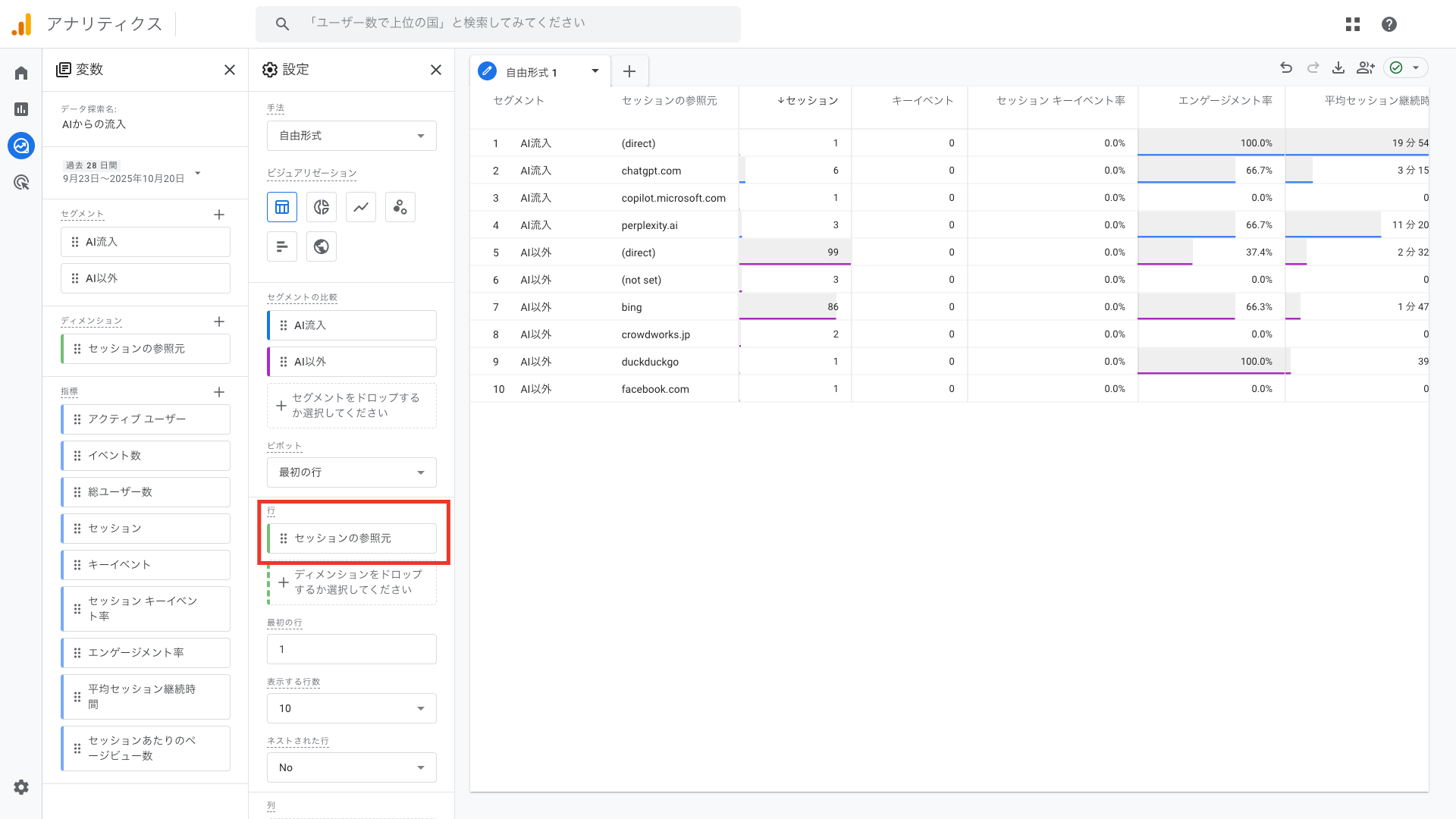Click the 最初の行 number input field
The width and height of the screenshot is (1456, 819).
coord(351,649)
